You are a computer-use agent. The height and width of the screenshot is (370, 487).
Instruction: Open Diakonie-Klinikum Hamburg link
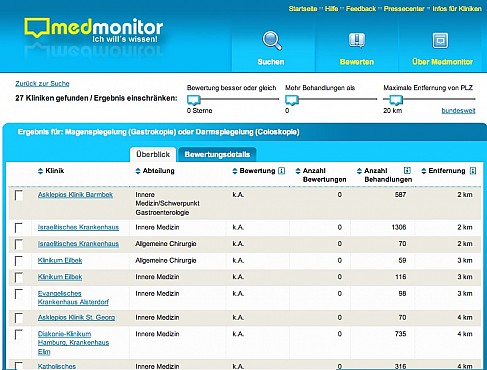73,343
